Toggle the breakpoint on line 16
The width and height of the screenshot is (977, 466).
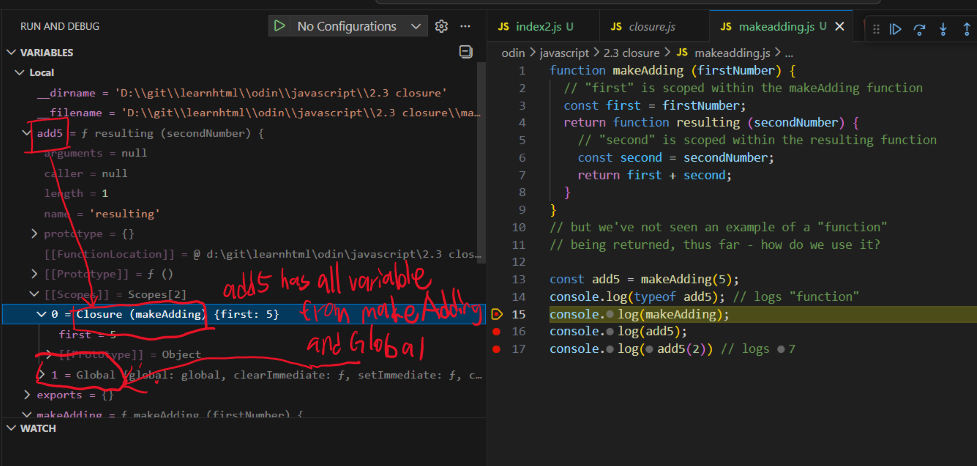click(496, 331)
